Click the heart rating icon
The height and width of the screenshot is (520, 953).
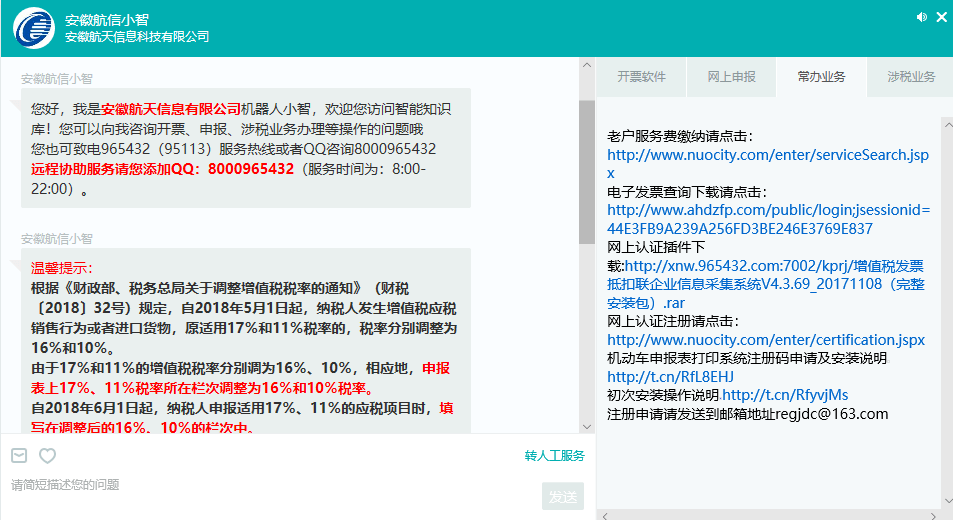click(x=47, y=455)
